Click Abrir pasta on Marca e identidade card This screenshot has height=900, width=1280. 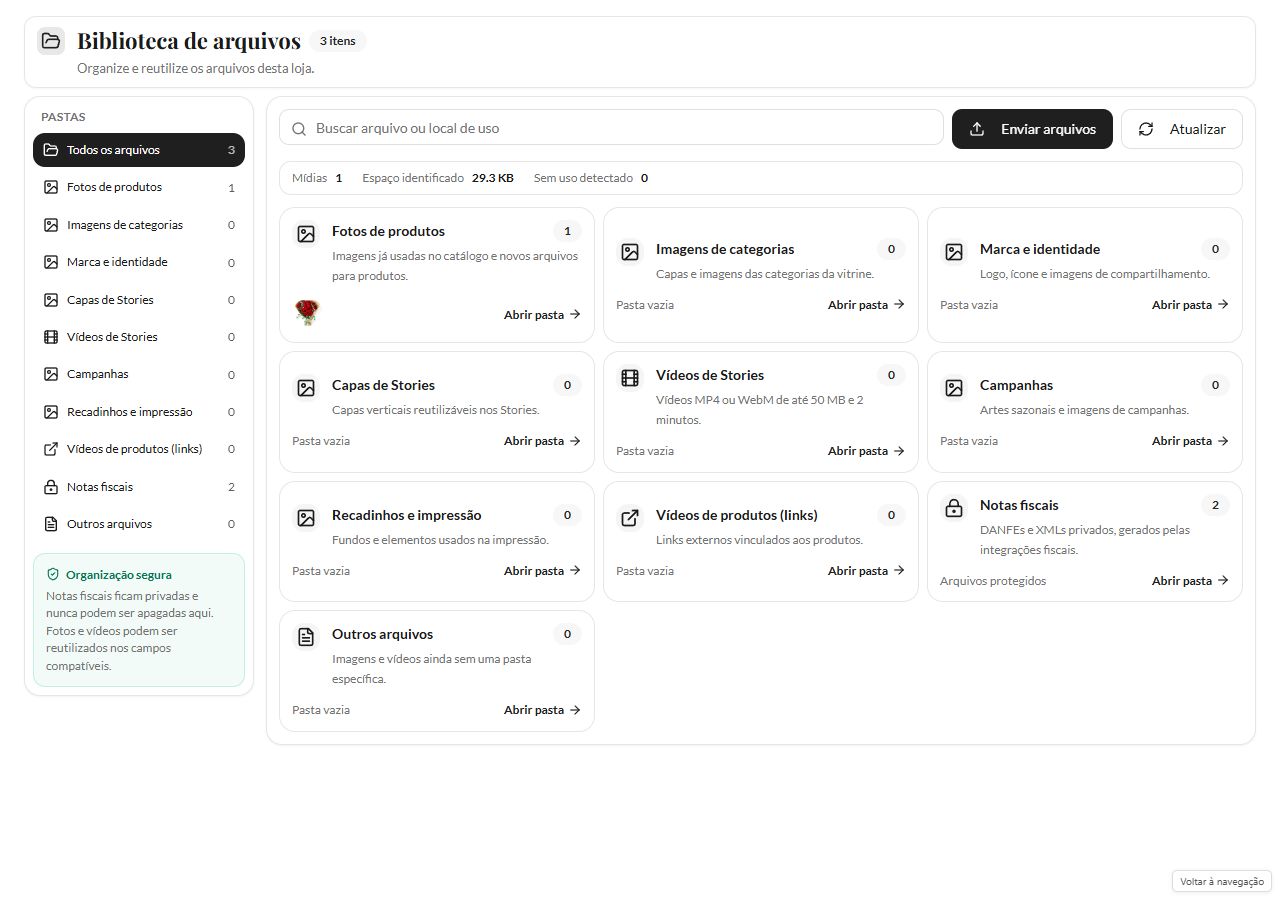tap(1190, 305)
